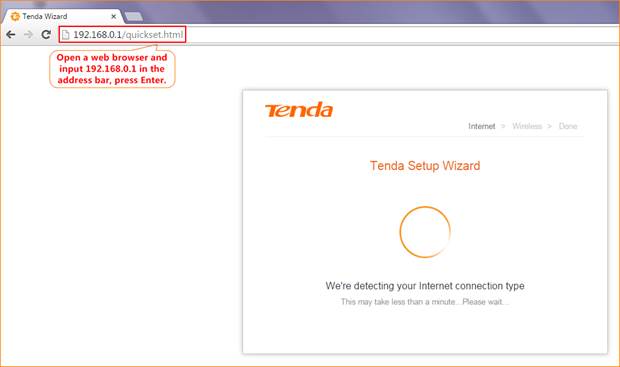Image resolution: width=620 pixels, height=367 pixels.
Task: Click the 'Please wait' subtitle text
Action: (486, 302)
